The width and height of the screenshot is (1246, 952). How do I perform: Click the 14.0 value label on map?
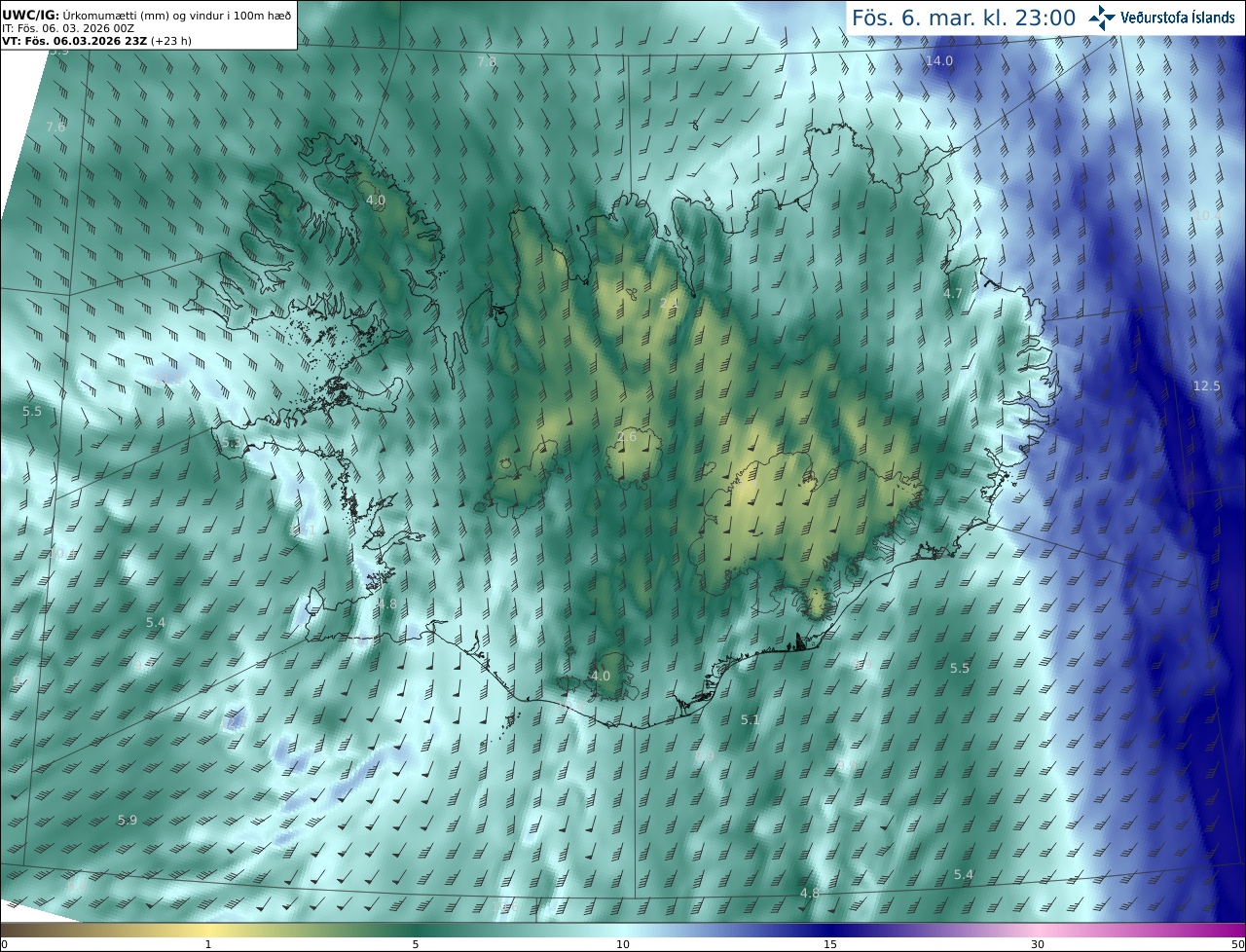(939, 60)
